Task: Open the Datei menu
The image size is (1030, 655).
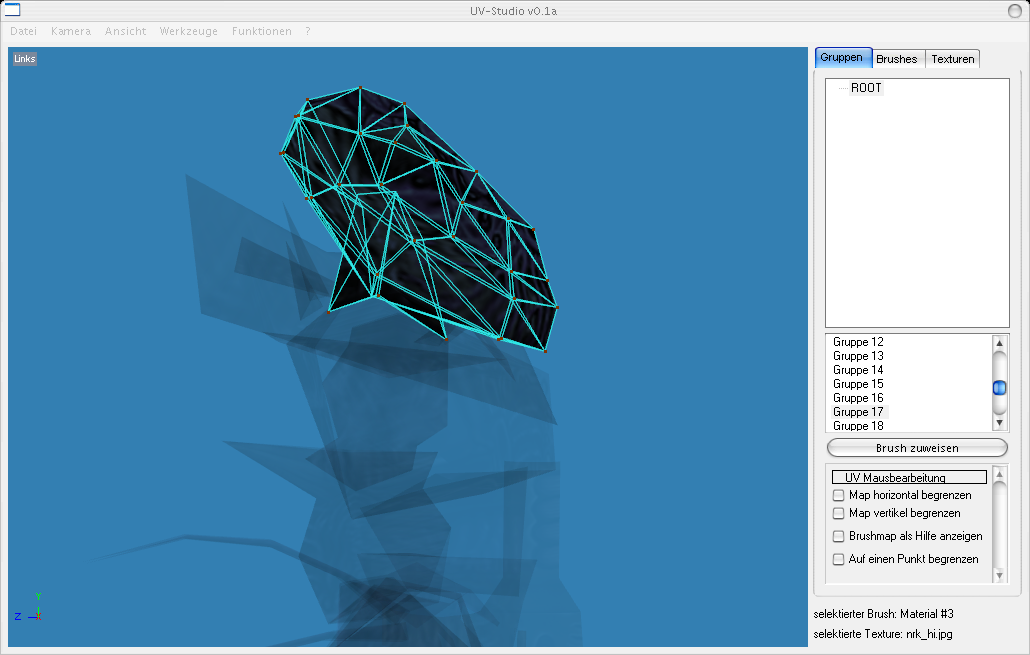Action: (24, 32)
